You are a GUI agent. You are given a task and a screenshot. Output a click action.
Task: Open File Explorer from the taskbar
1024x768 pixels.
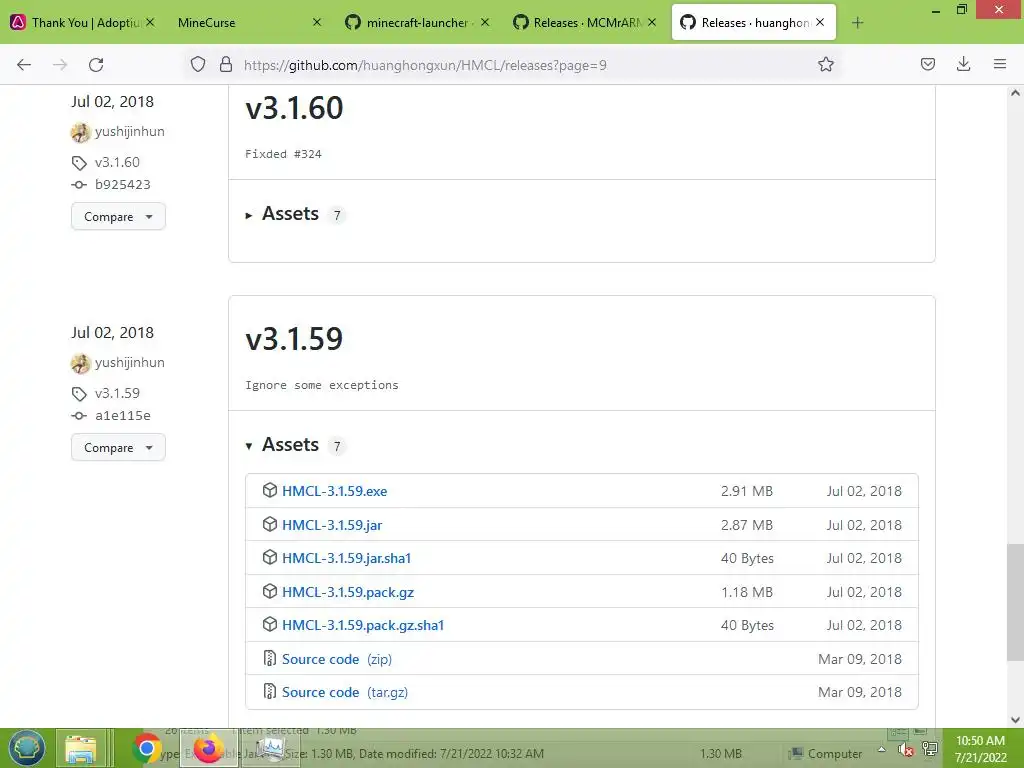81,749
